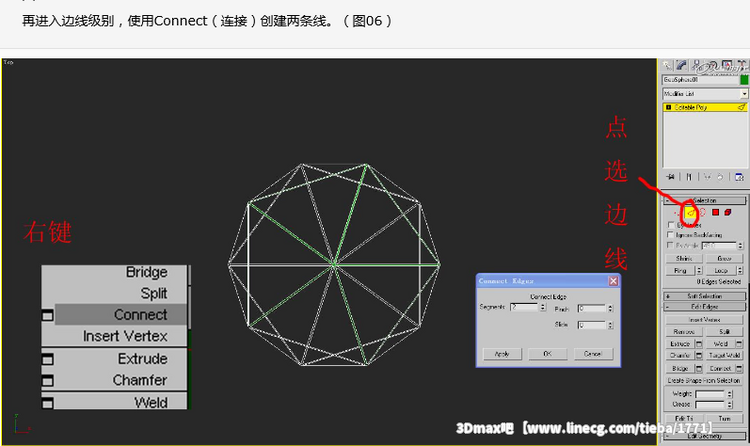Toggle Show End Result icon
750x446 pixels.
689,177
